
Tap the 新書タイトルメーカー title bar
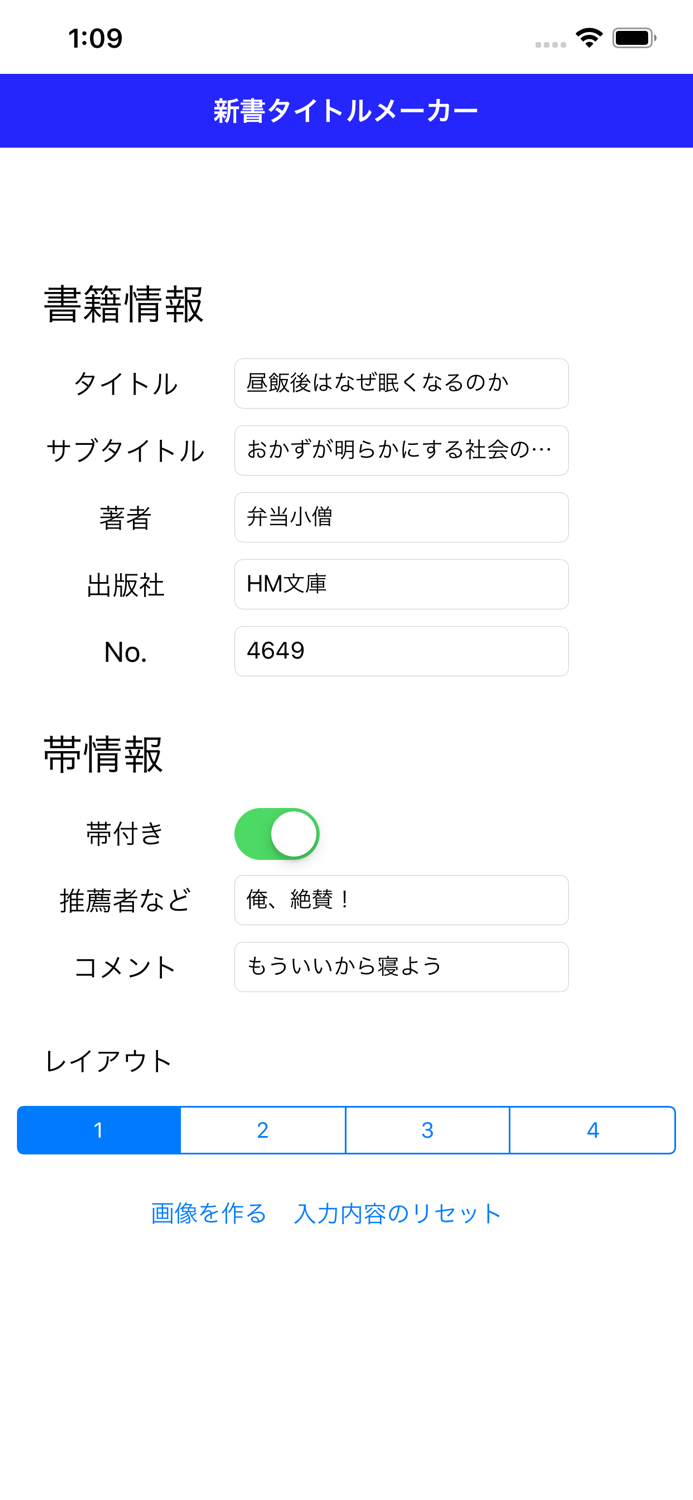(x=346, y=110)
